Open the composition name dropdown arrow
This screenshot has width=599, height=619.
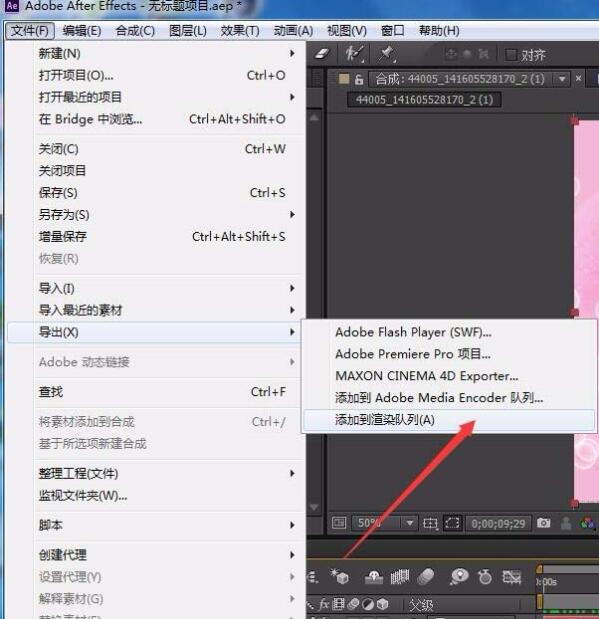coord(561,79)
